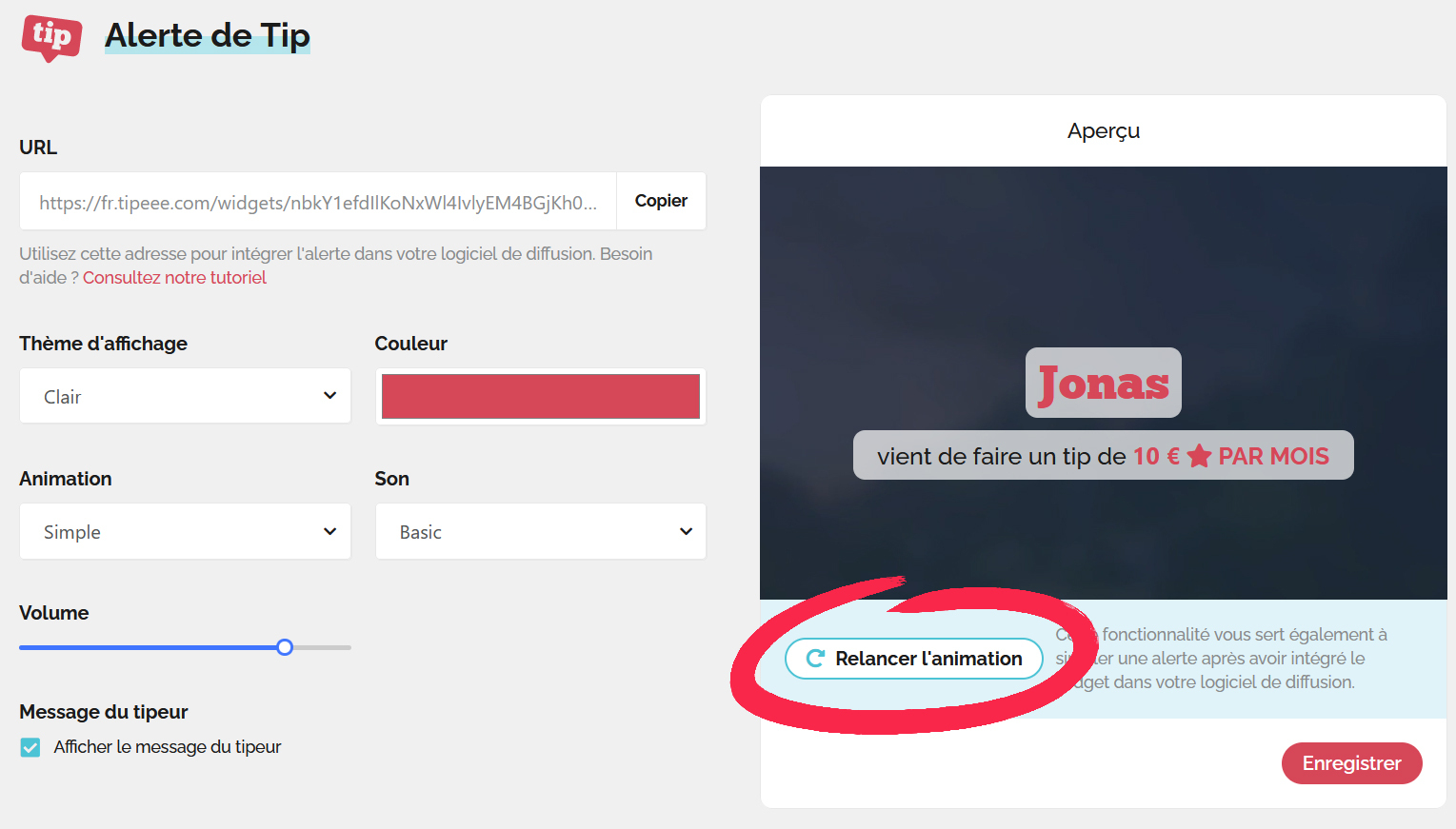Open the Son dropdown set to Basic

[x=540, y=531]
